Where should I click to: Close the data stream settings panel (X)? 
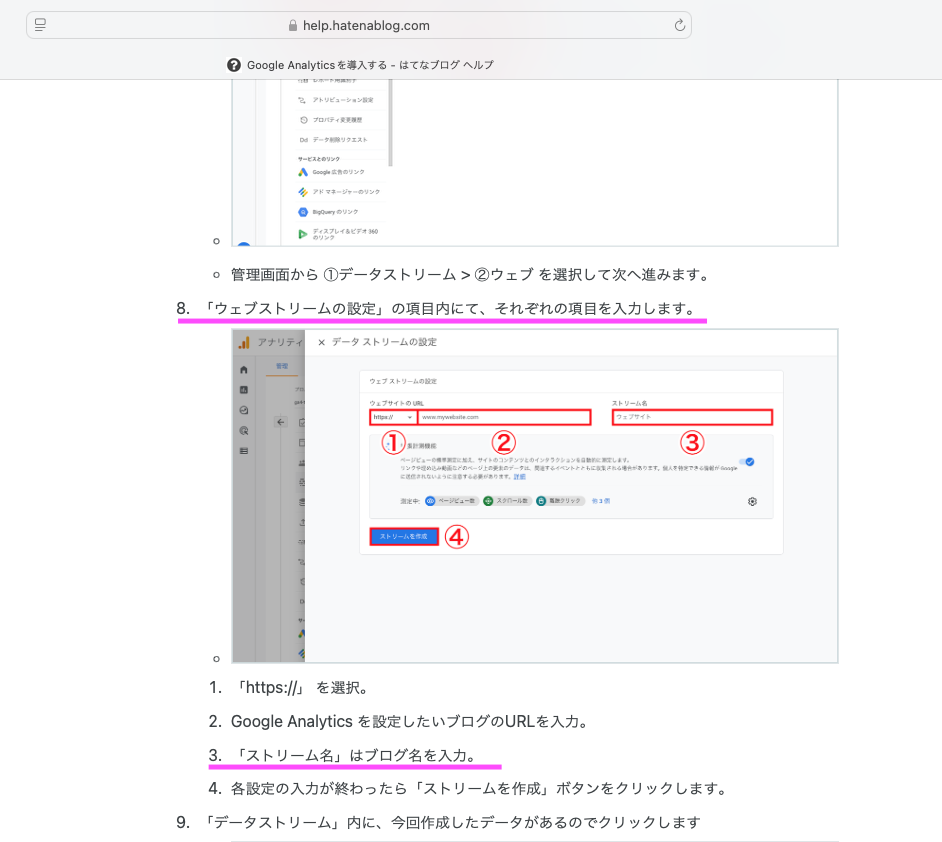pos(321,342)
